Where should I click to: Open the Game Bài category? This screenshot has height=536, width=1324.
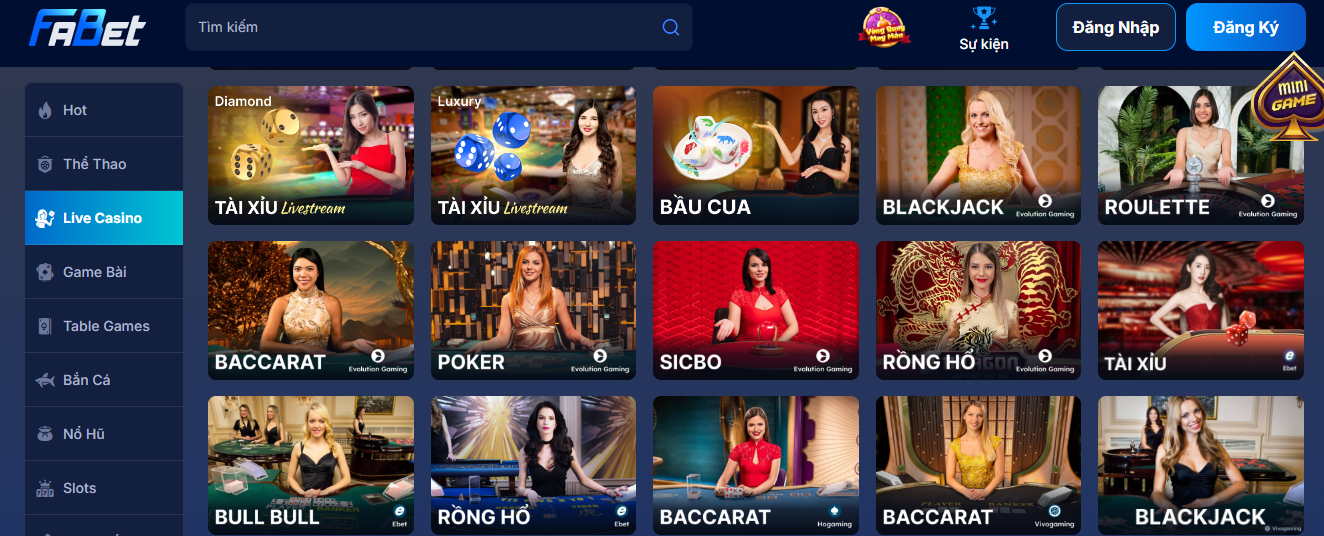click(x=104, y=272)
